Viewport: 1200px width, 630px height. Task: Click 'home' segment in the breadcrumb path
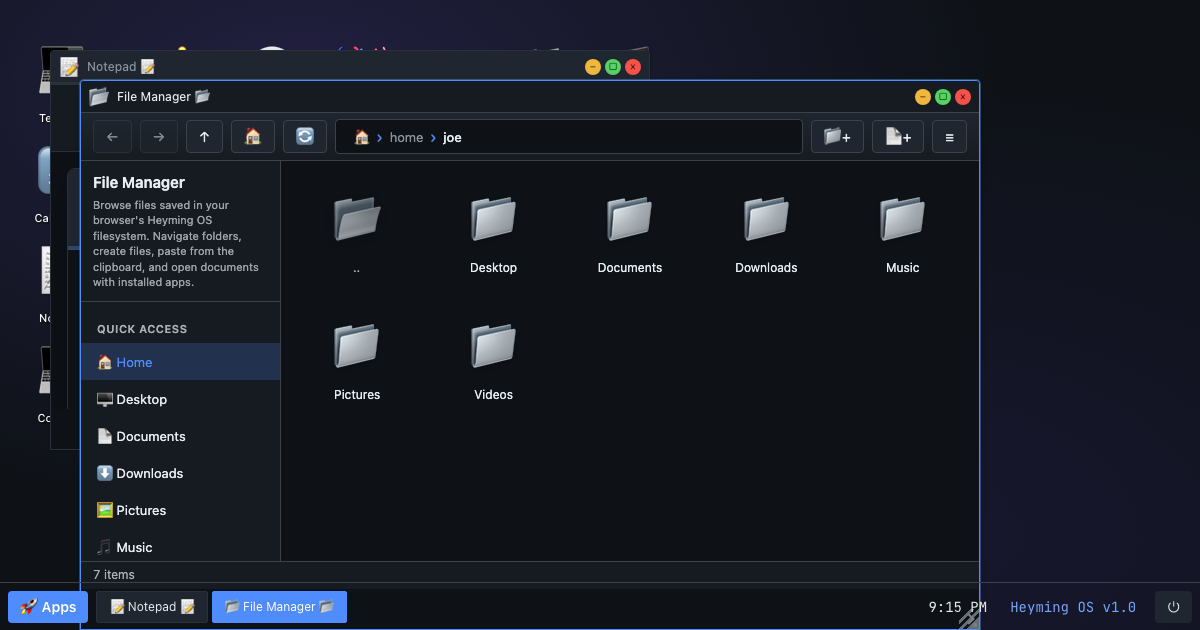406,137
